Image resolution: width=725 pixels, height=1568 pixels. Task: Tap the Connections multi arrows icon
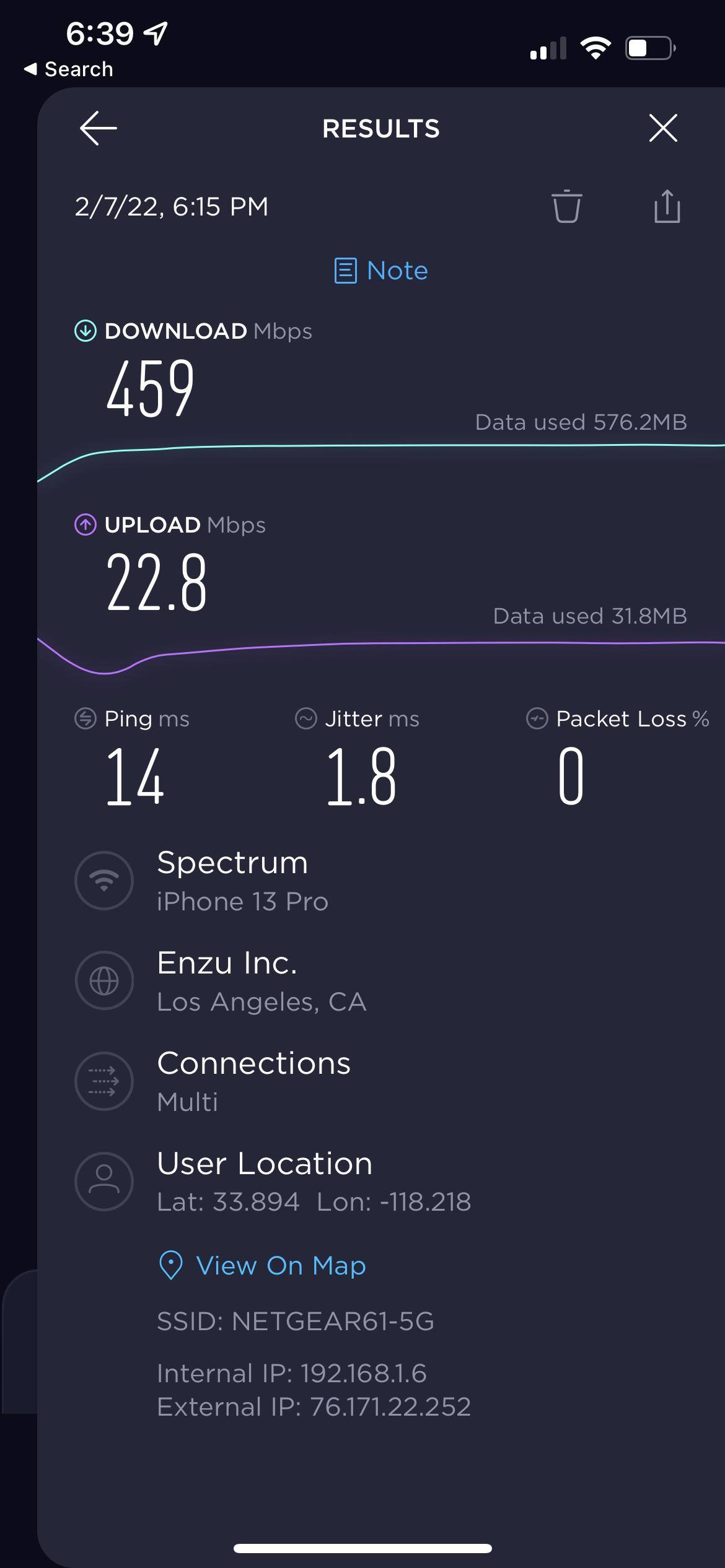[x=104, y=1081]
